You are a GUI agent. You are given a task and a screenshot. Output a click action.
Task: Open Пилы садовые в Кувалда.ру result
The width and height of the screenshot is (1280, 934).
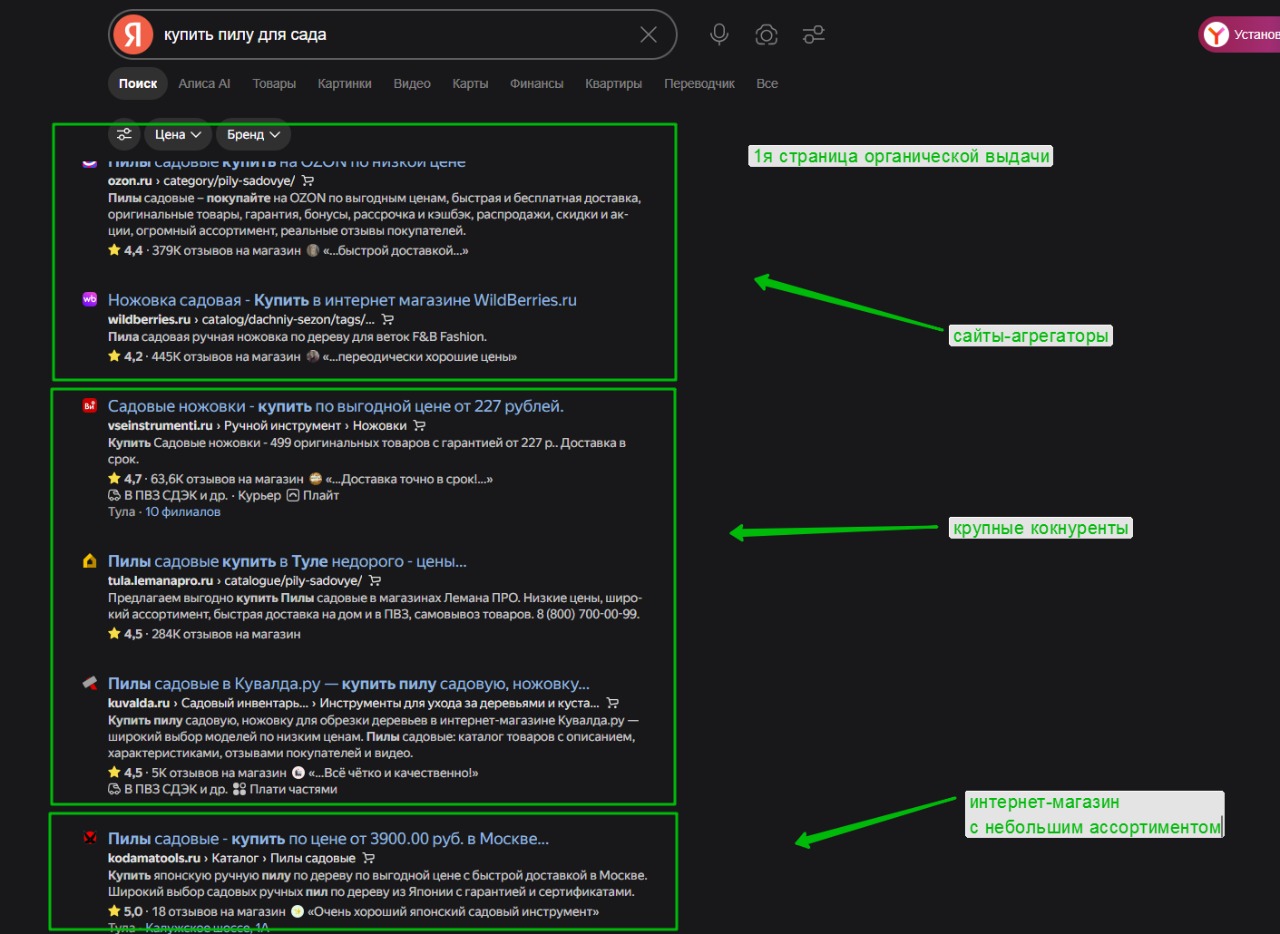point(349,684)
